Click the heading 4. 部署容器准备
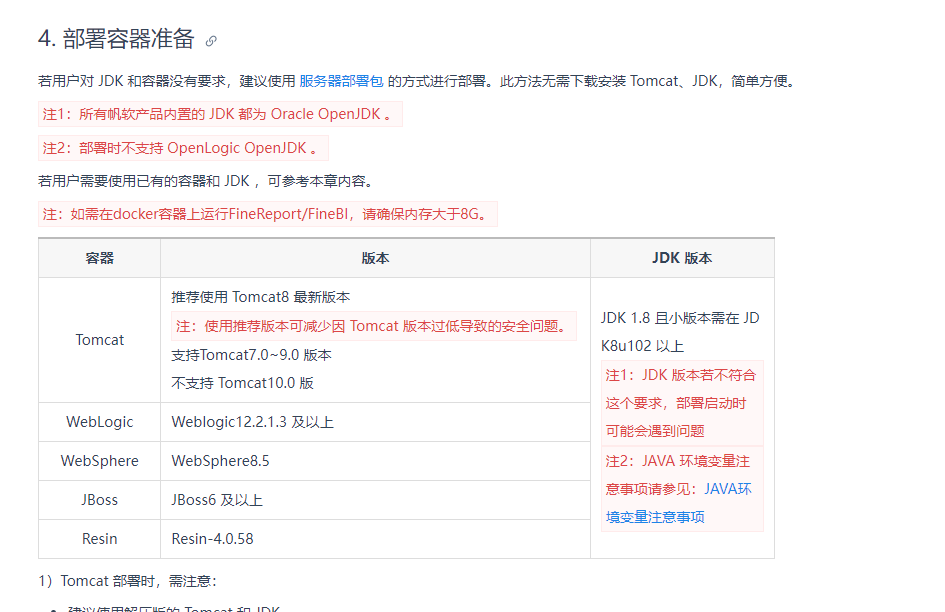 point(116,39)
